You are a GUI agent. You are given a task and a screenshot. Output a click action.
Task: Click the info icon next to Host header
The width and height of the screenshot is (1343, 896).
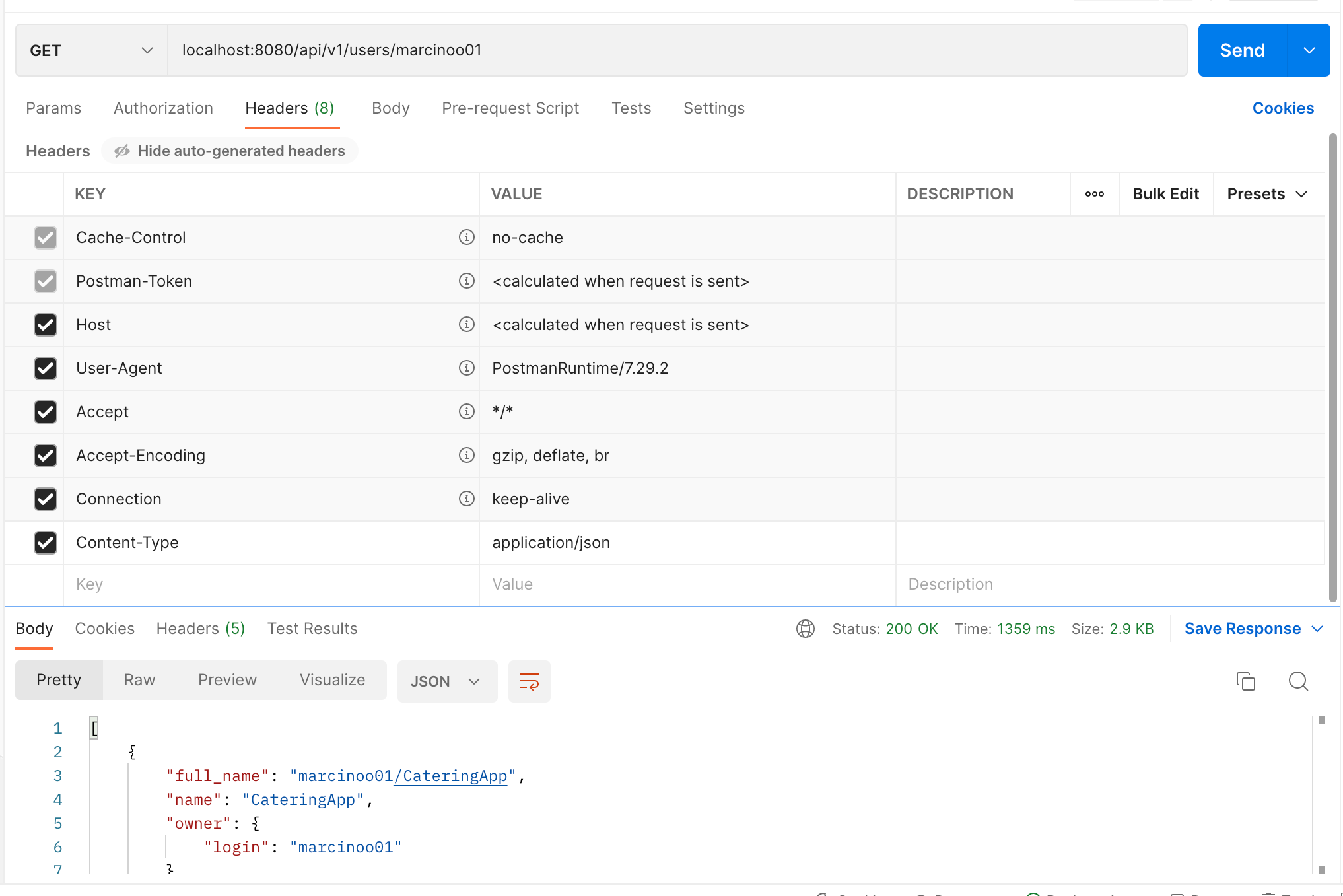point(467,324)
